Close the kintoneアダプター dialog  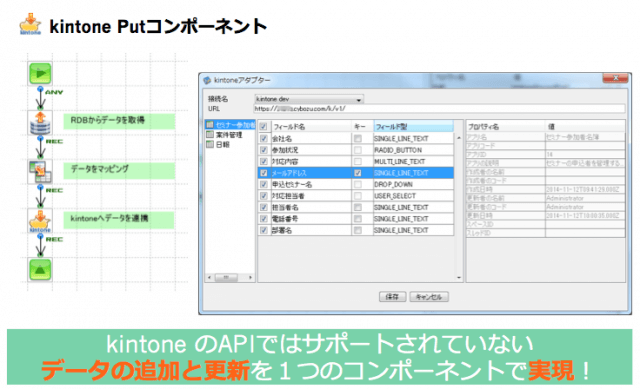[x=615, y=78]
